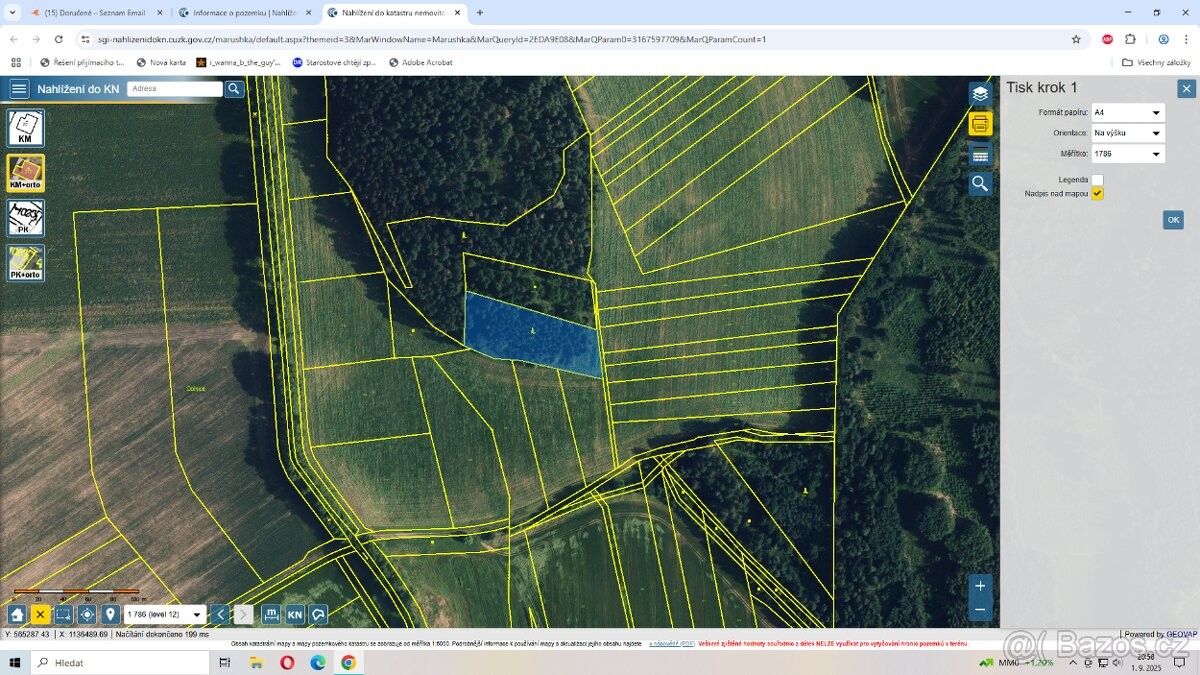Viewport: 1200px width, 675px height.
Task: Click the yellow print tool icon
Action: 980,124
